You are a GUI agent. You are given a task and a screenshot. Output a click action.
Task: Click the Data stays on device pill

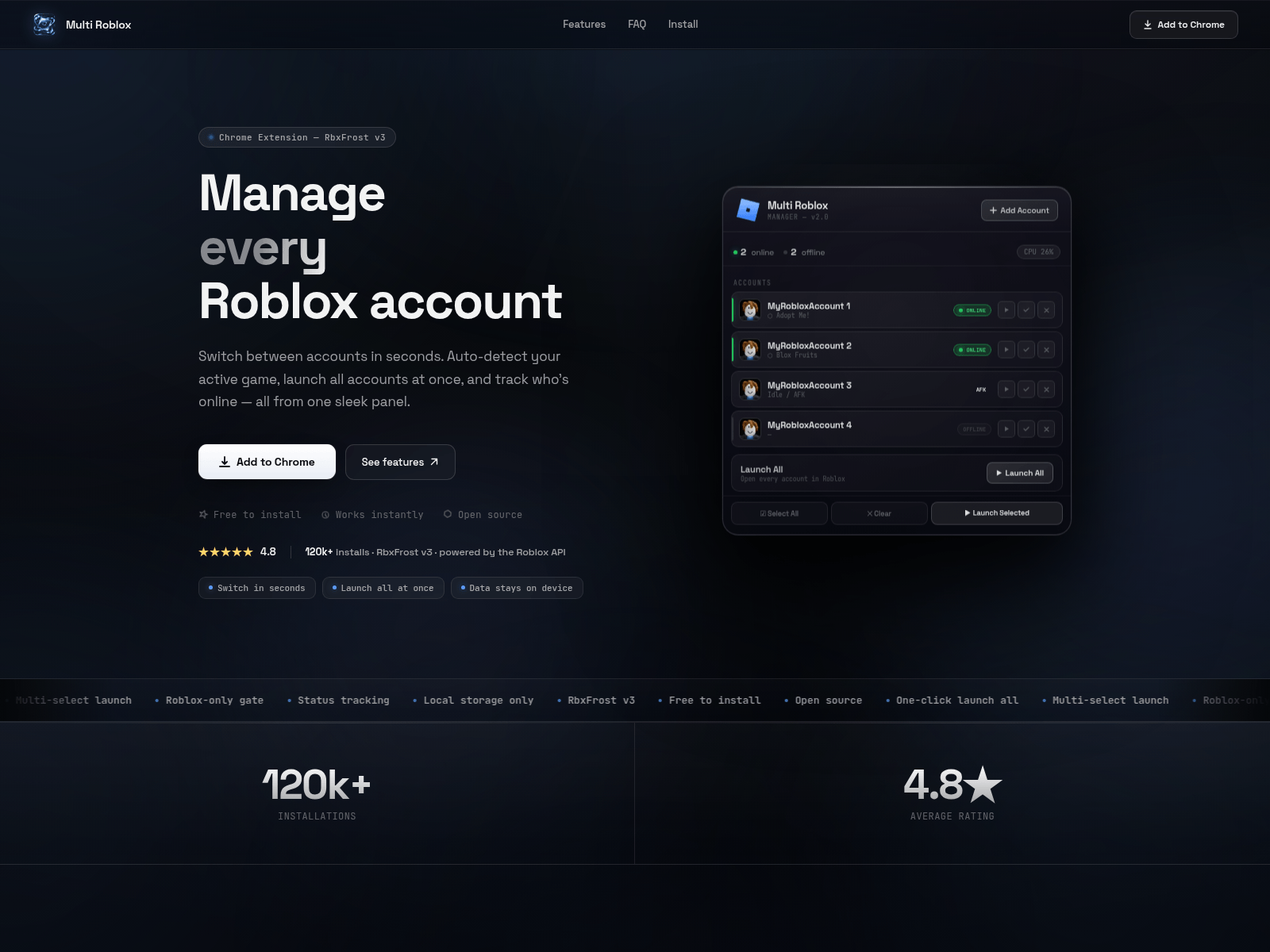point(517,588)
